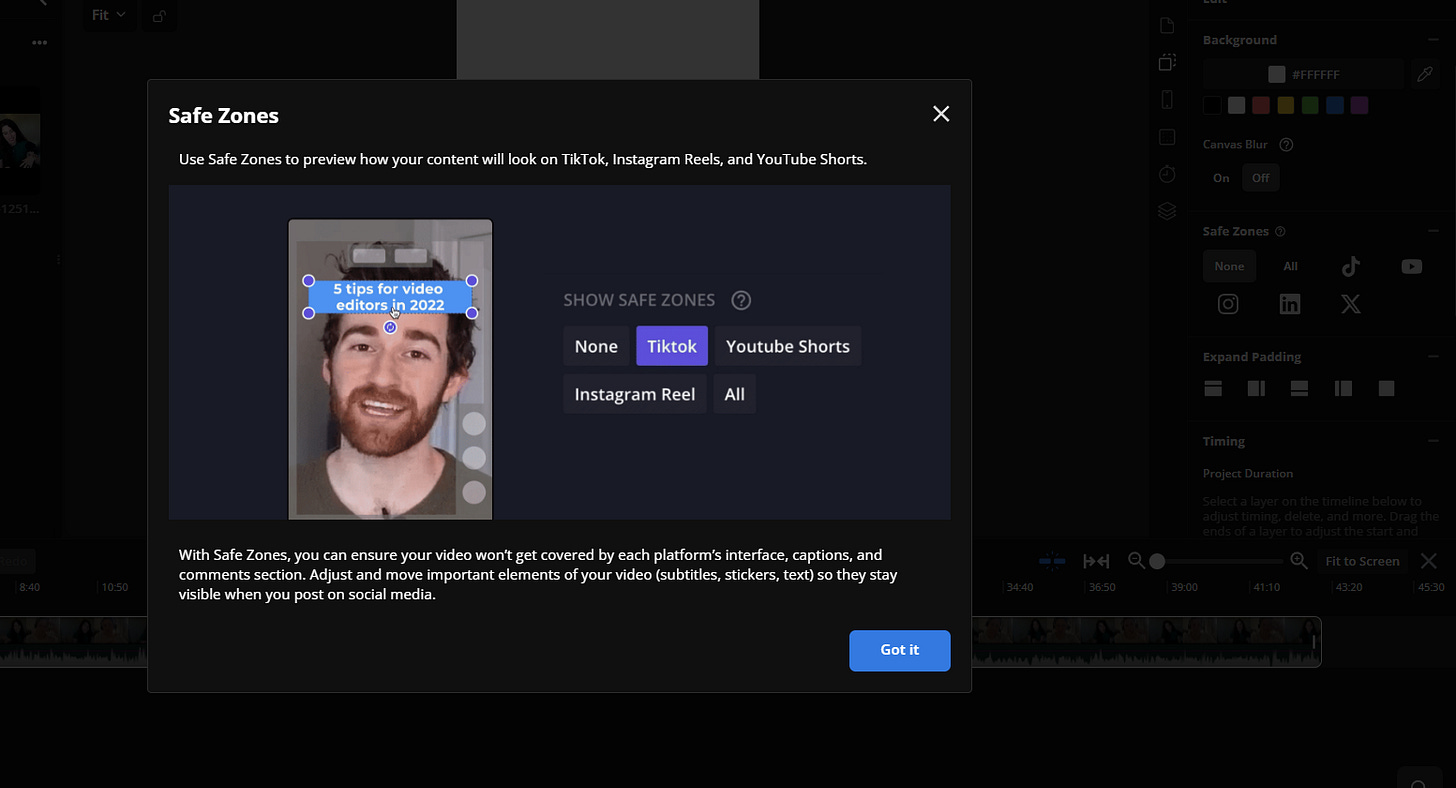Apply top expand padding icon
1456x788 pixels.
(x=1213, y=389)
